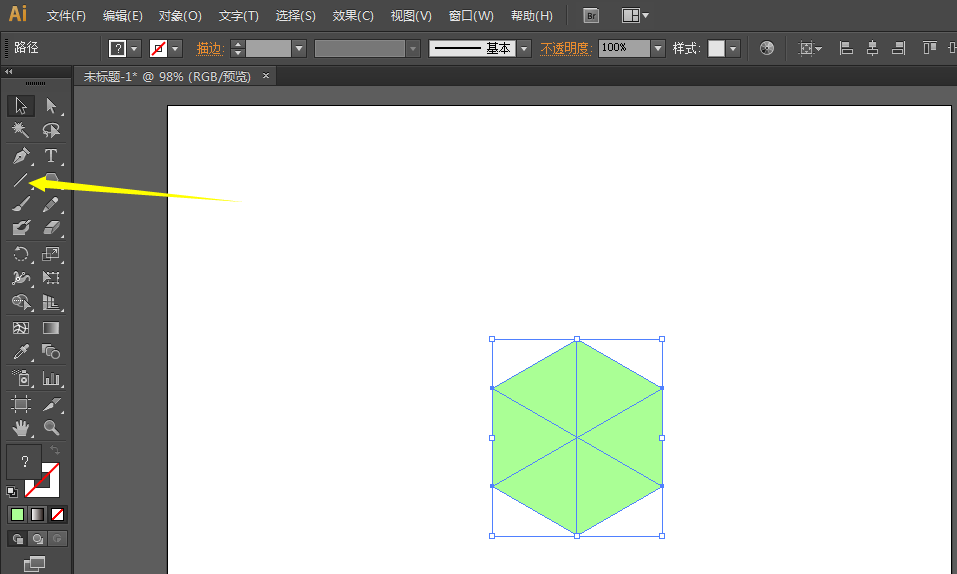This screenshot has height=574, width=957.
Task: Open Adobe Bridge with Br button
Action: point(591,16)
